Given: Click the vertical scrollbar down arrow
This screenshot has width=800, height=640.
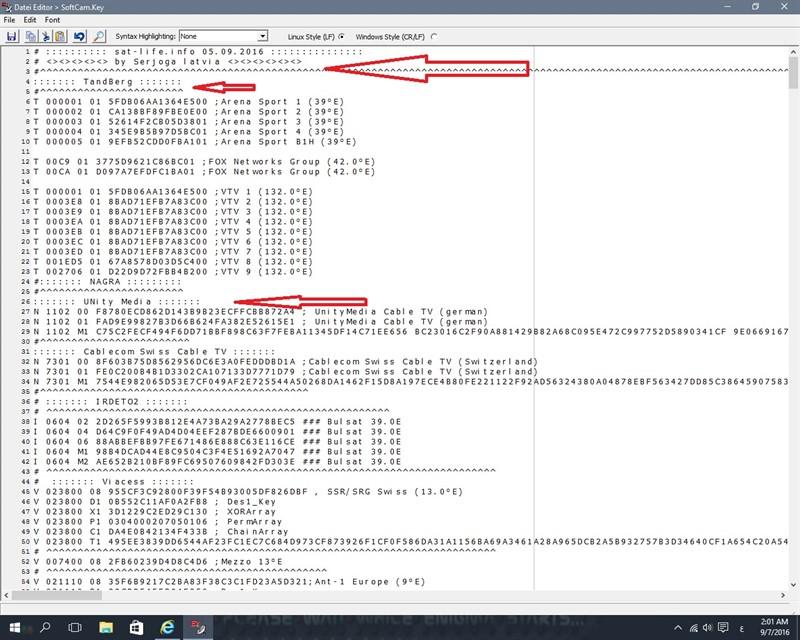Looking at the screenshot, I should [793, 584].
